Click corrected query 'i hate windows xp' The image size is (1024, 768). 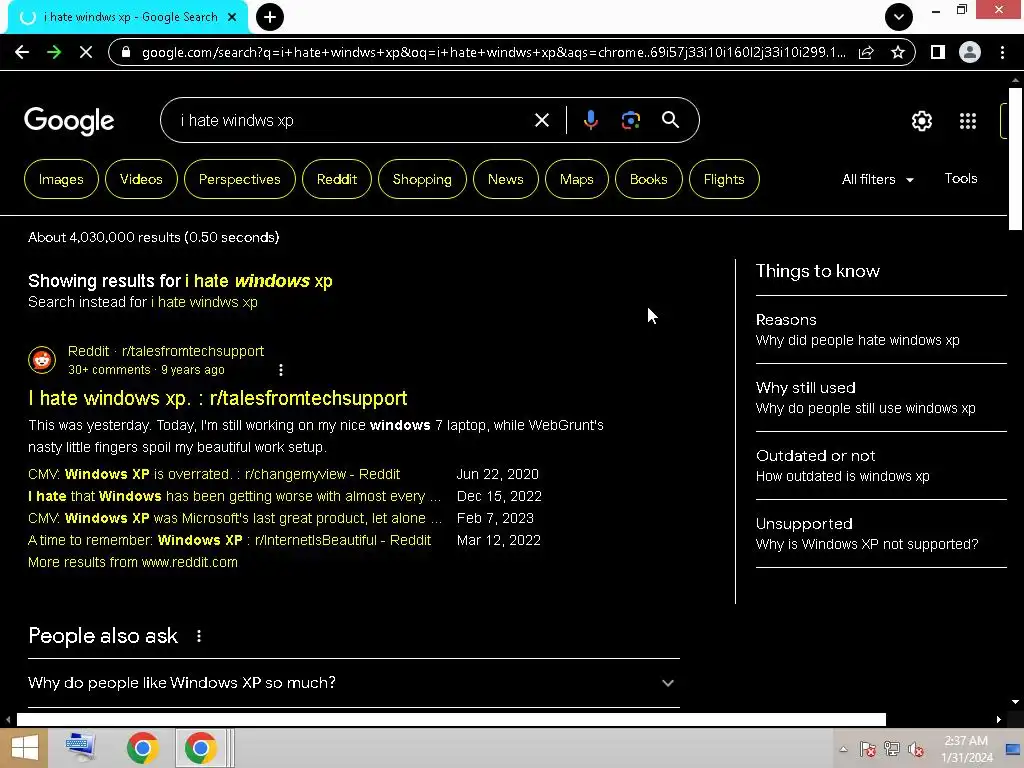pos(259,281)
